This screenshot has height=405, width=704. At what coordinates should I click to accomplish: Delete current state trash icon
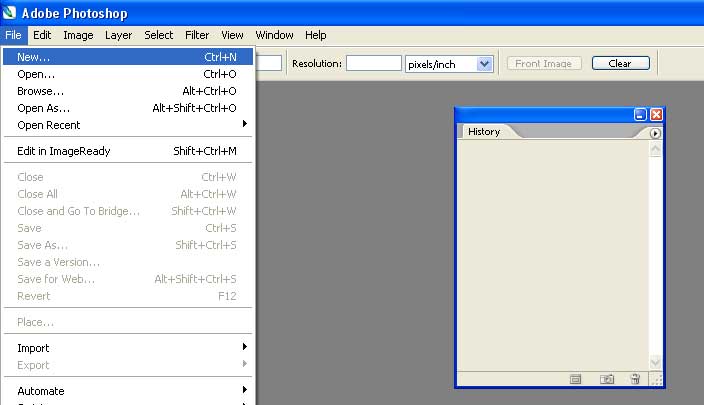click(635, 379)
